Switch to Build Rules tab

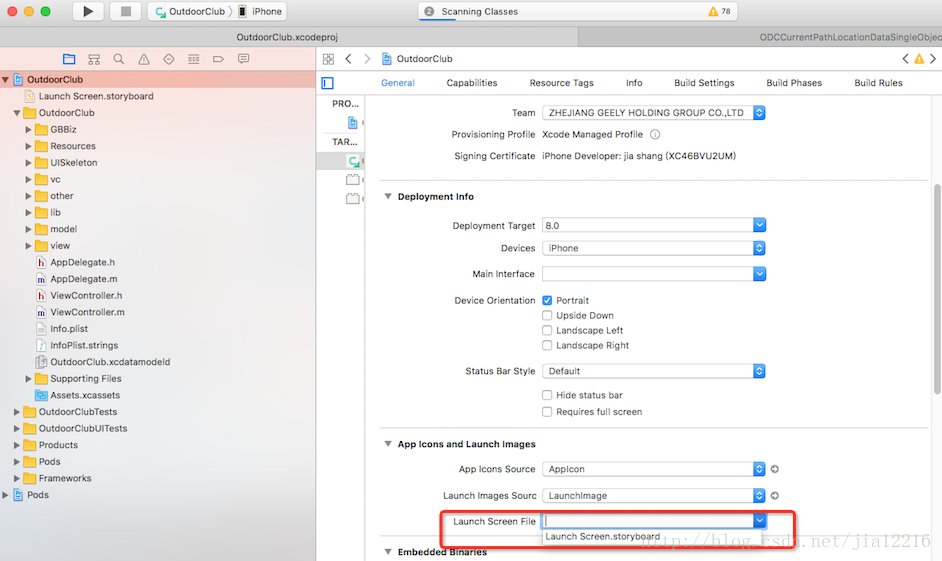tap(878, 83)
